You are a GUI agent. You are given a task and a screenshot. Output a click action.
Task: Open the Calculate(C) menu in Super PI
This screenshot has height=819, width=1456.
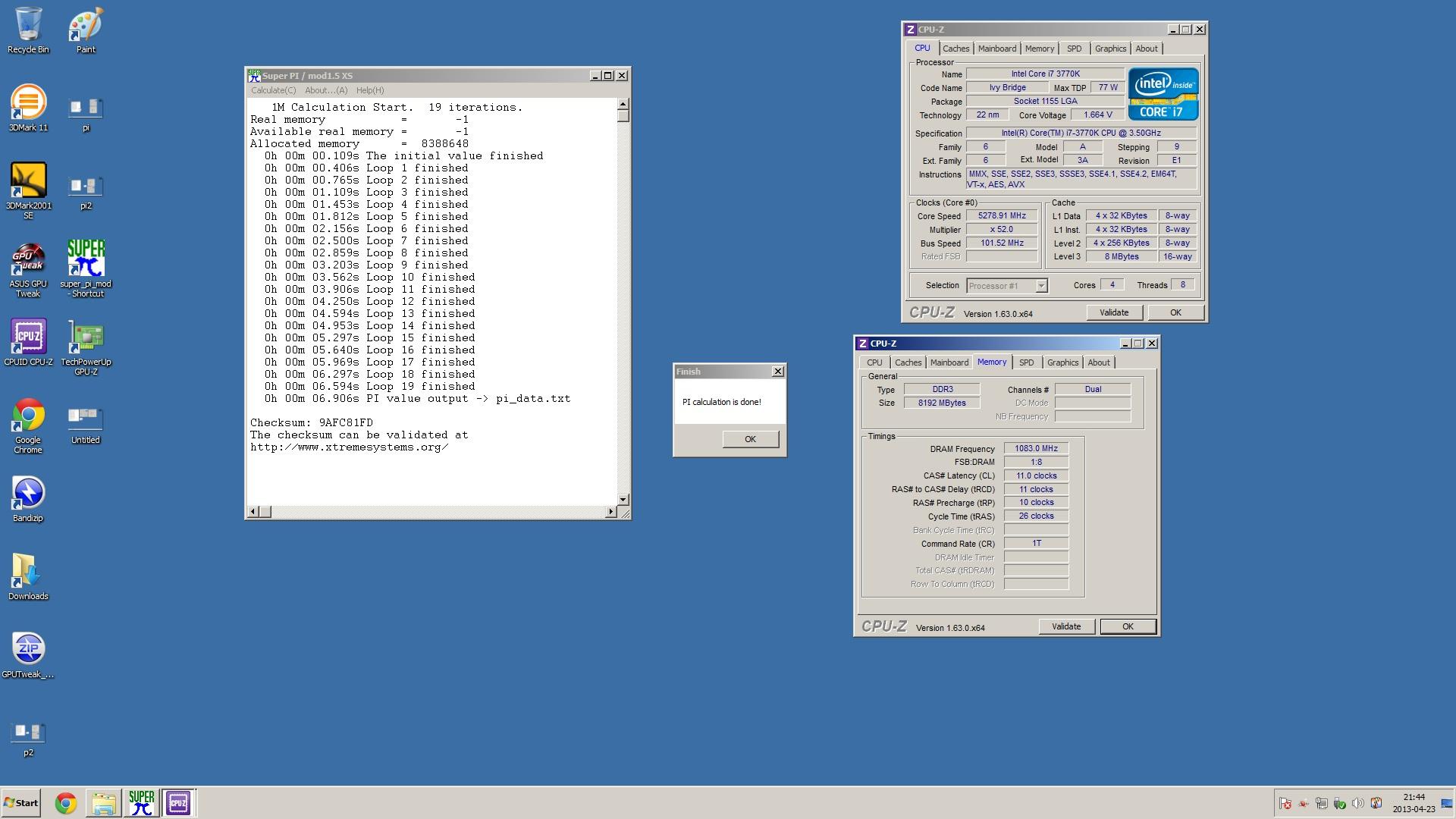click(274, 90)
